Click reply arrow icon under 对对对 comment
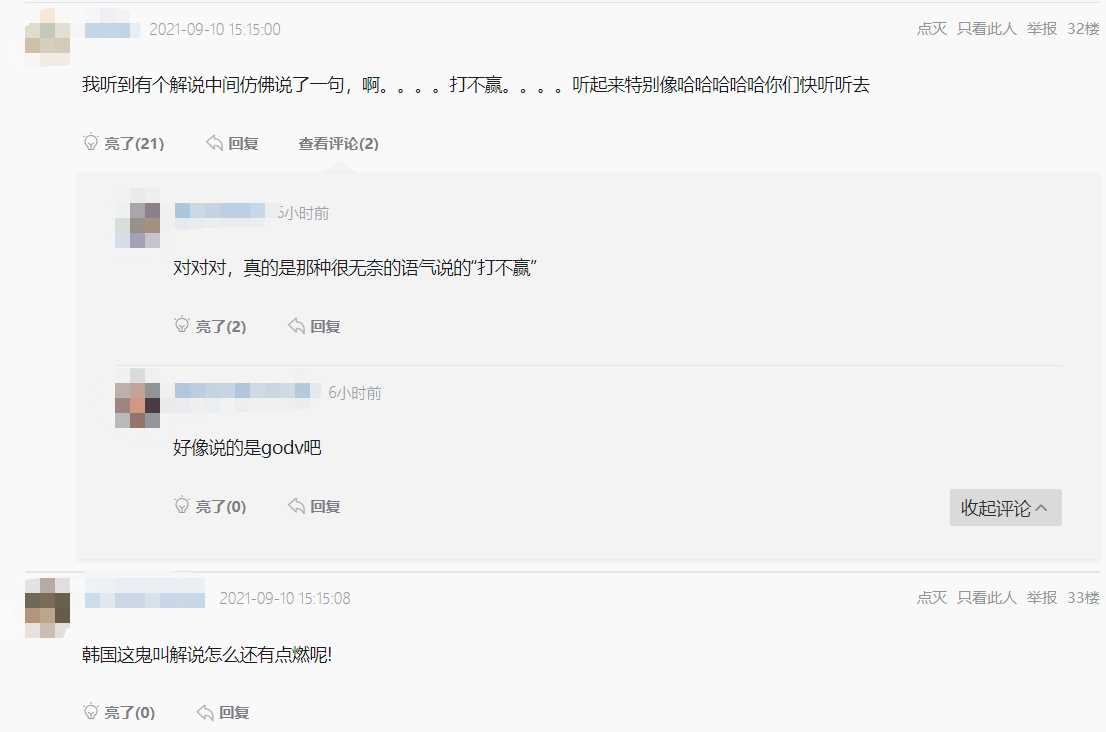The height and width of the screenshot is (732, 1106). (x=296, y=326)
